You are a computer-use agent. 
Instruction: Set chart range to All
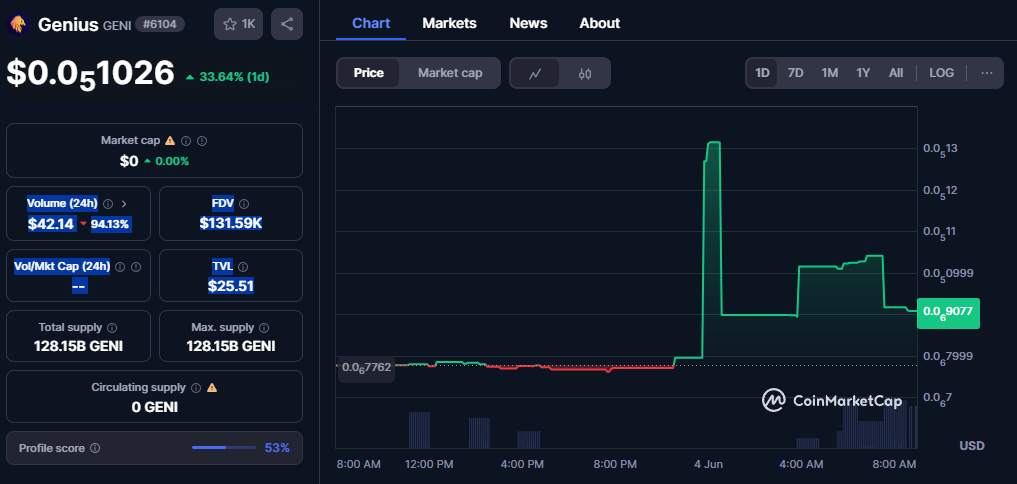[896, 73]
